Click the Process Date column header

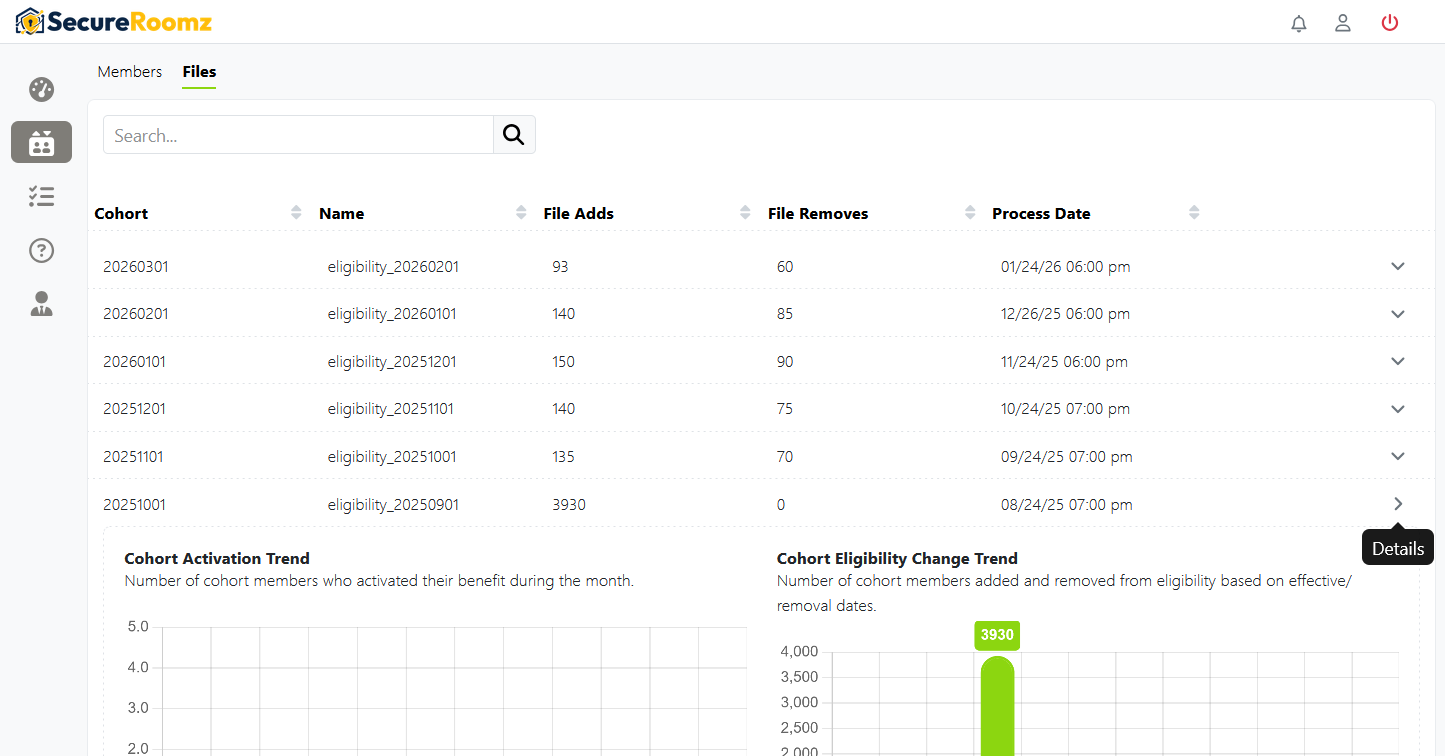1041,213
